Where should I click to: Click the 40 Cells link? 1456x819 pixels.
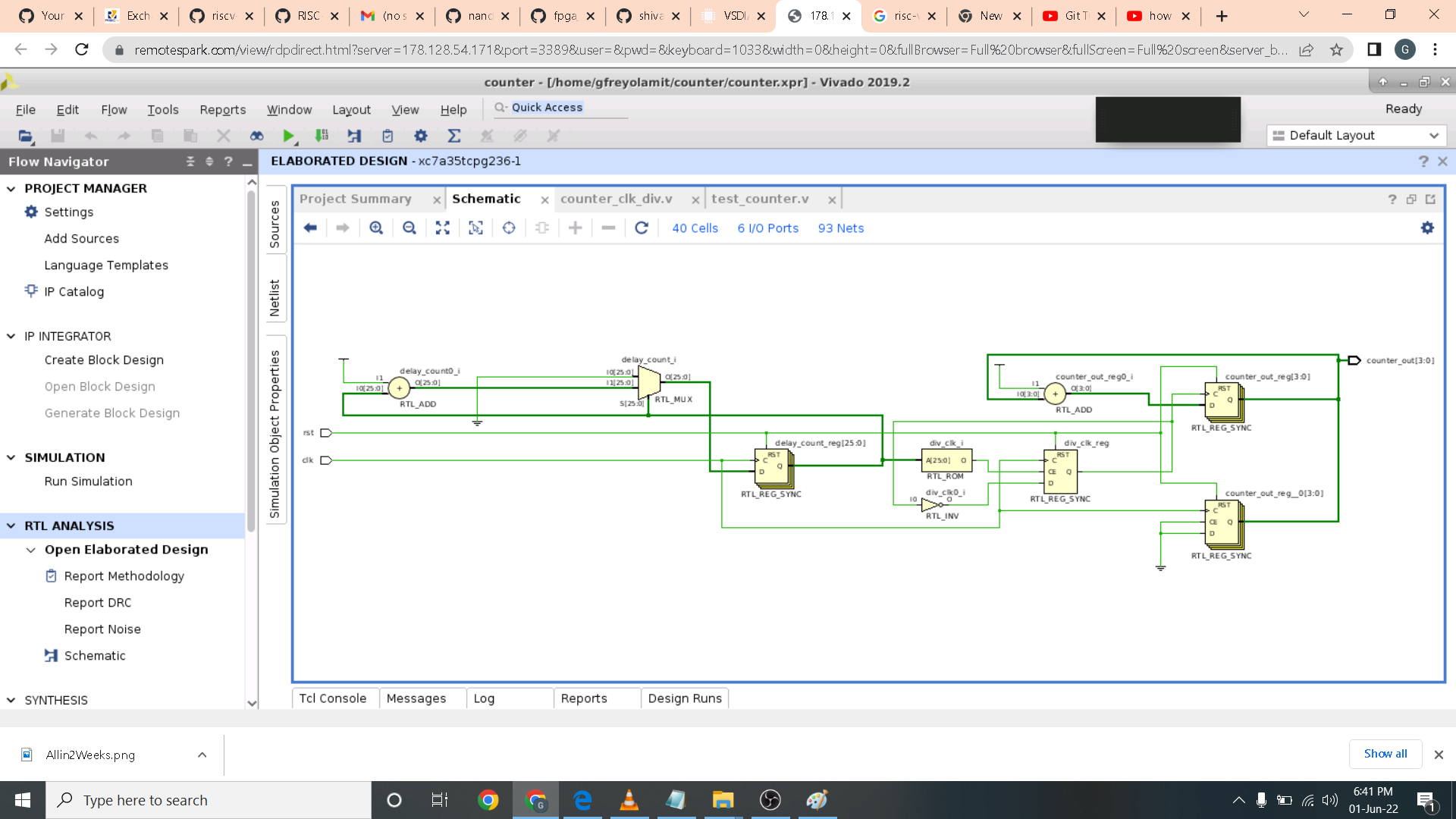(x=695, y=228)
